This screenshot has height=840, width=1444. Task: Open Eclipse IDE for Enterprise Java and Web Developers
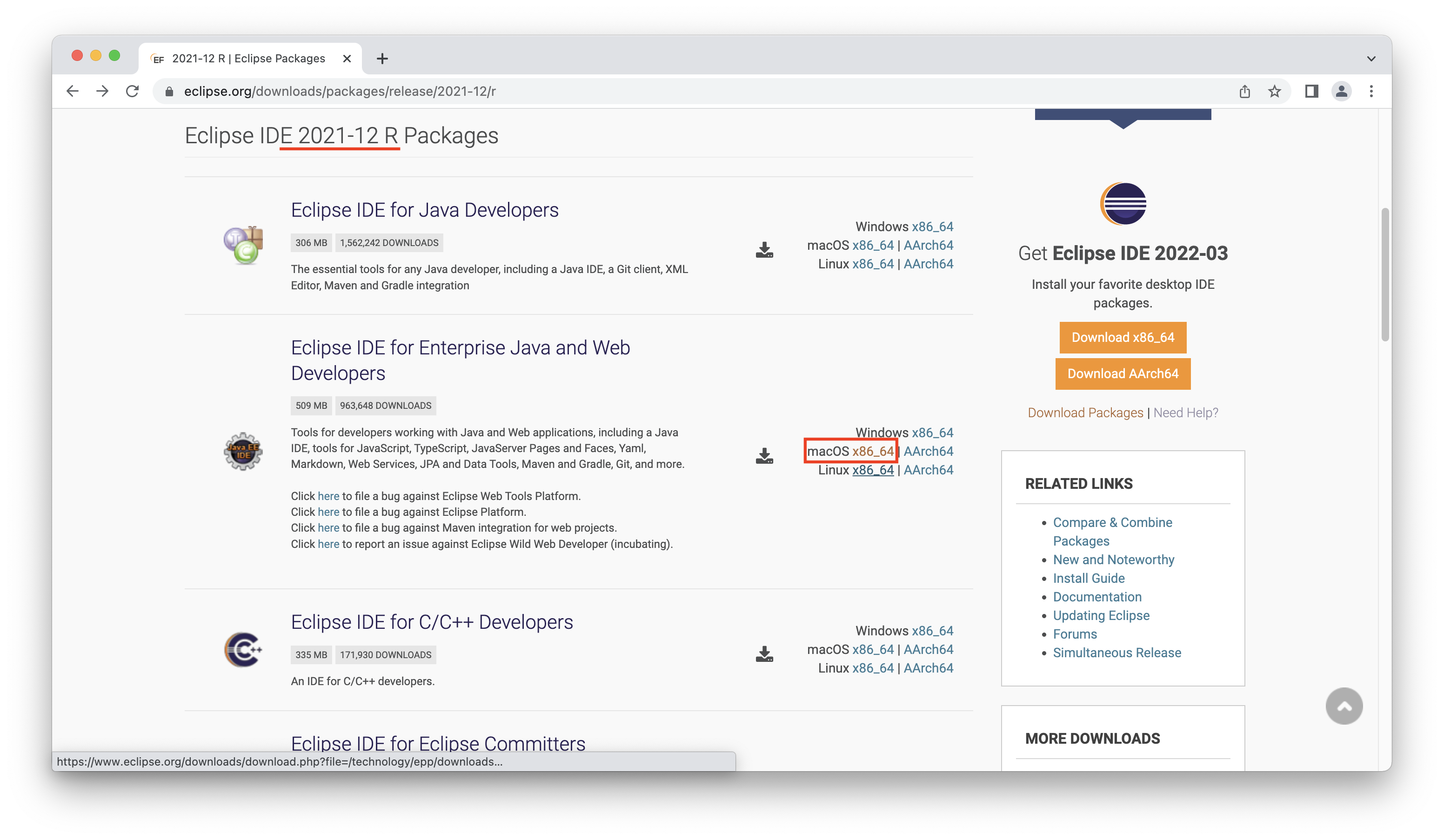460,360
